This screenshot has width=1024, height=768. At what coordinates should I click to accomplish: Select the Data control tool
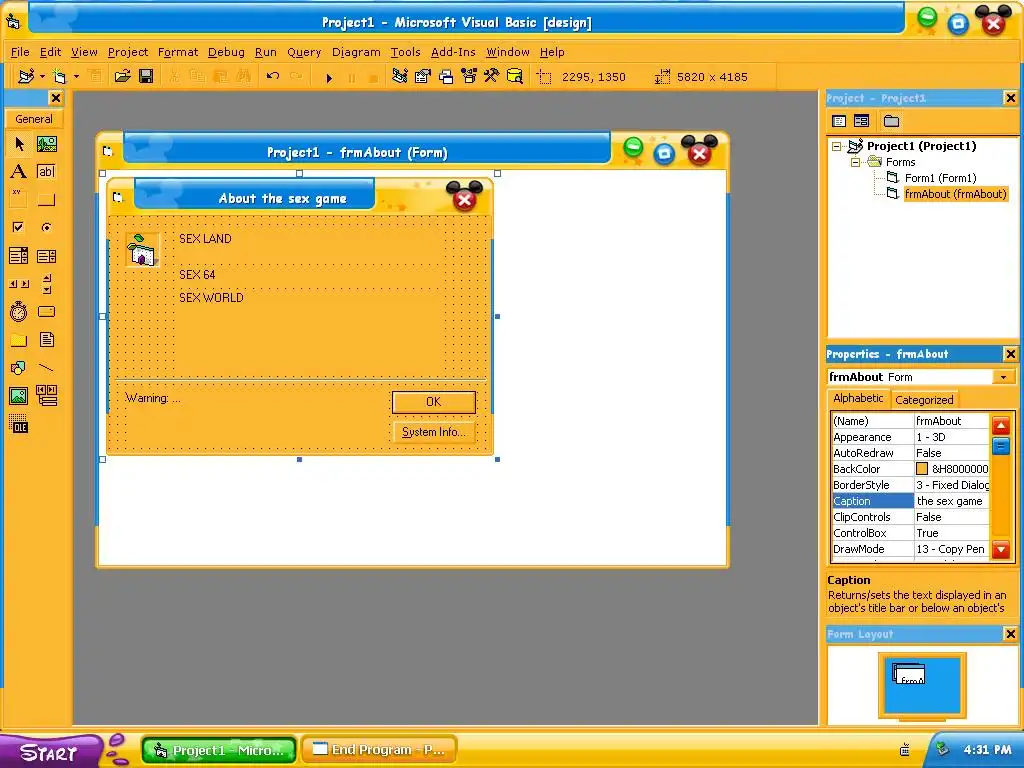[46, 396]
